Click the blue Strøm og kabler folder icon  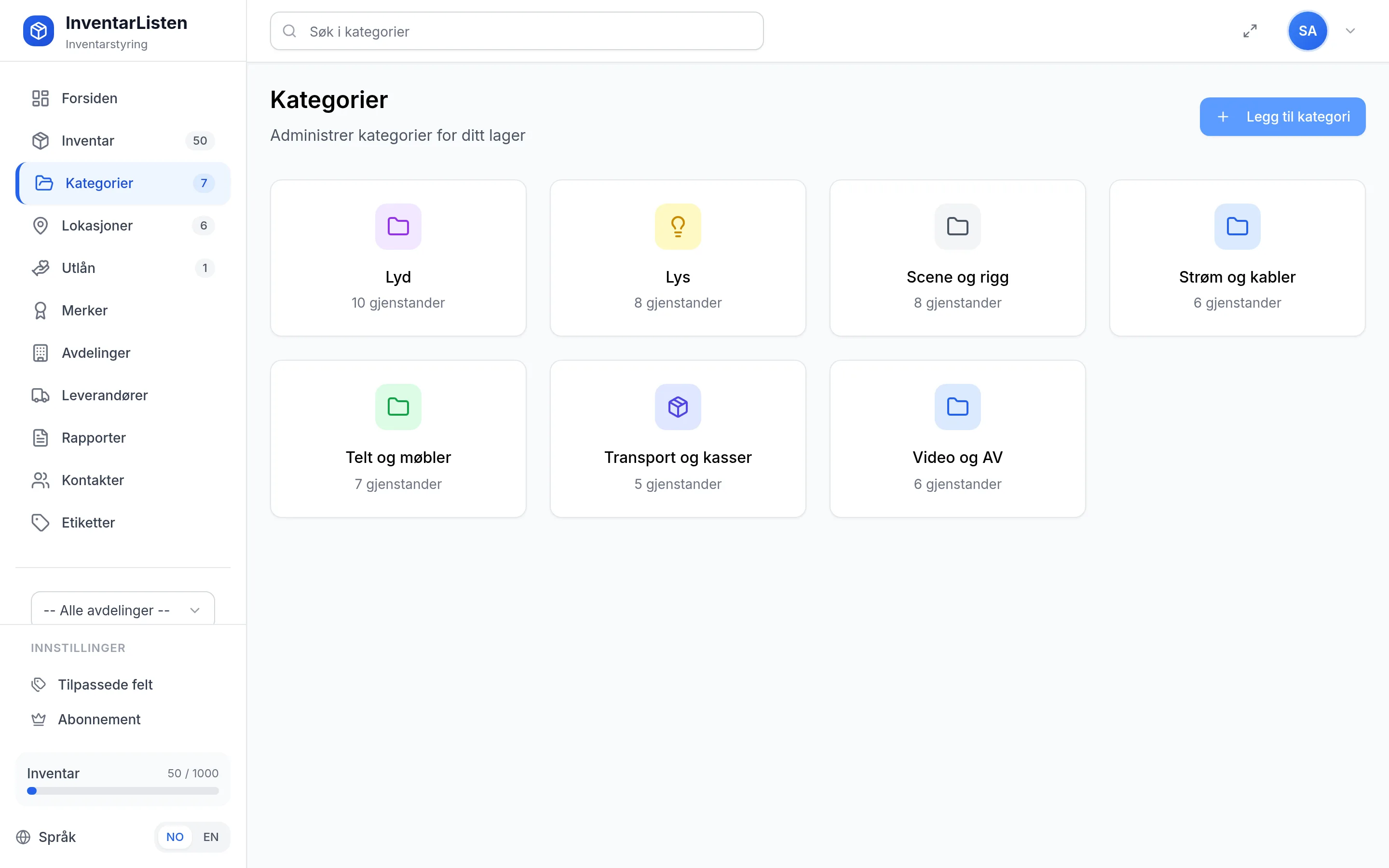1237,227
